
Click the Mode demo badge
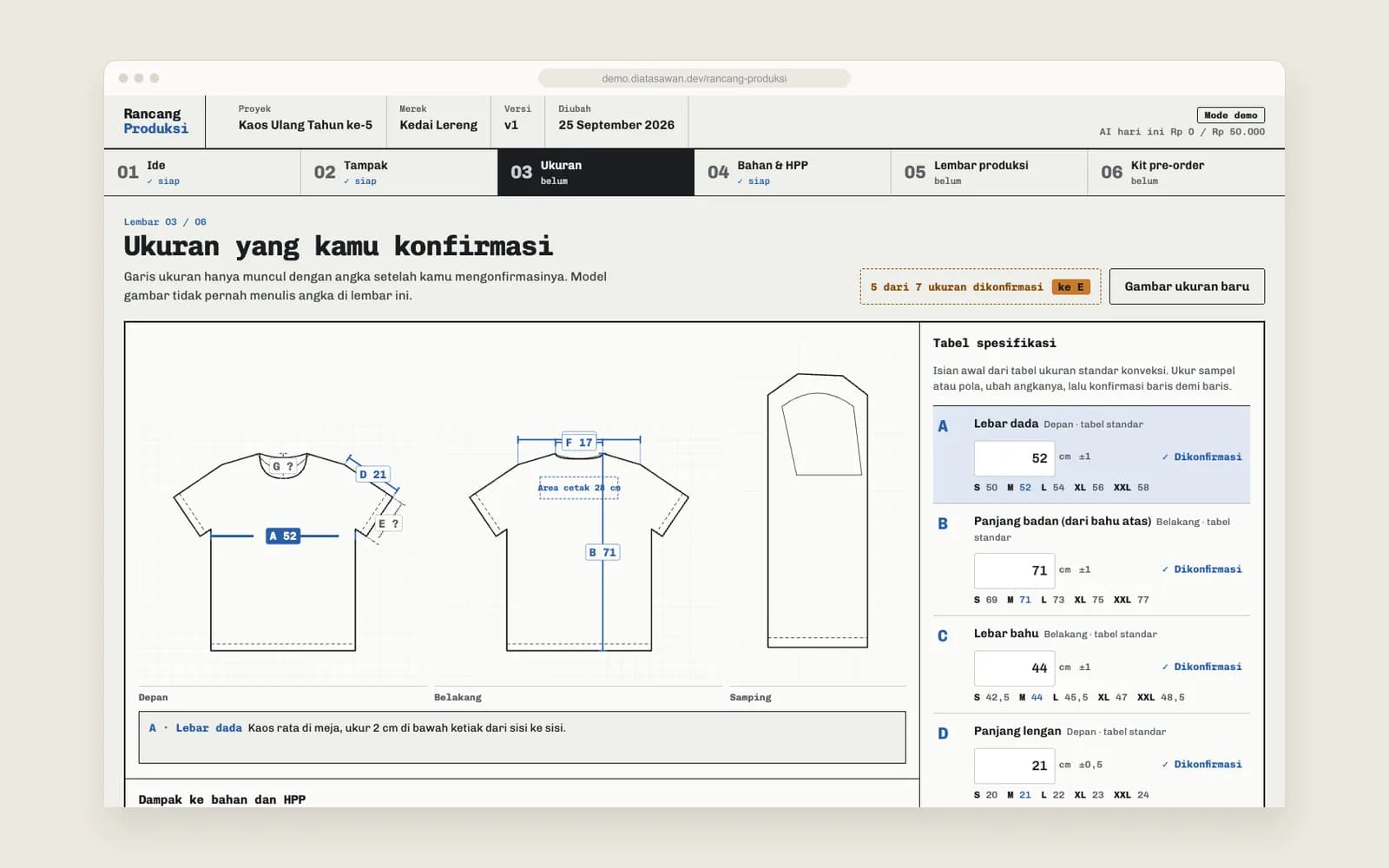pos(1230,115)
